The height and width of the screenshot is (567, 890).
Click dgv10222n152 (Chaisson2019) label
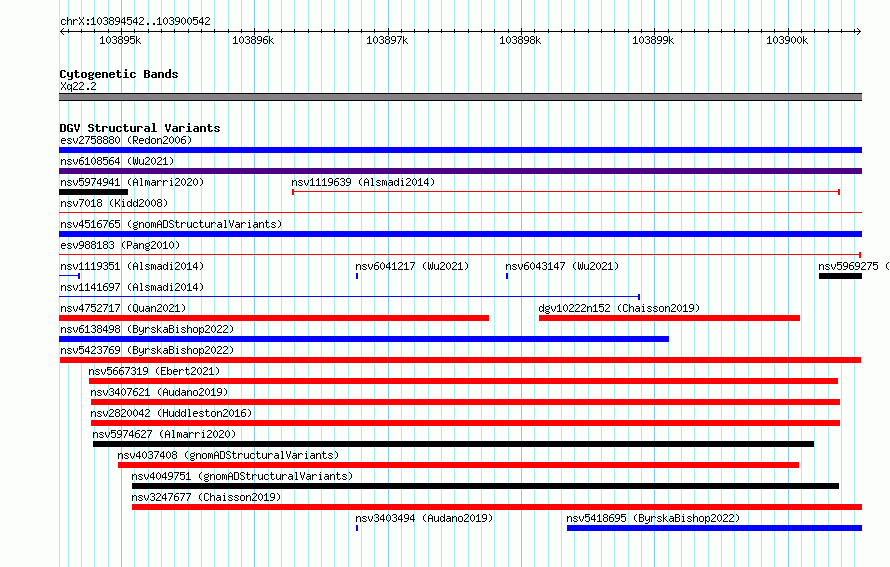pos(619,308)
